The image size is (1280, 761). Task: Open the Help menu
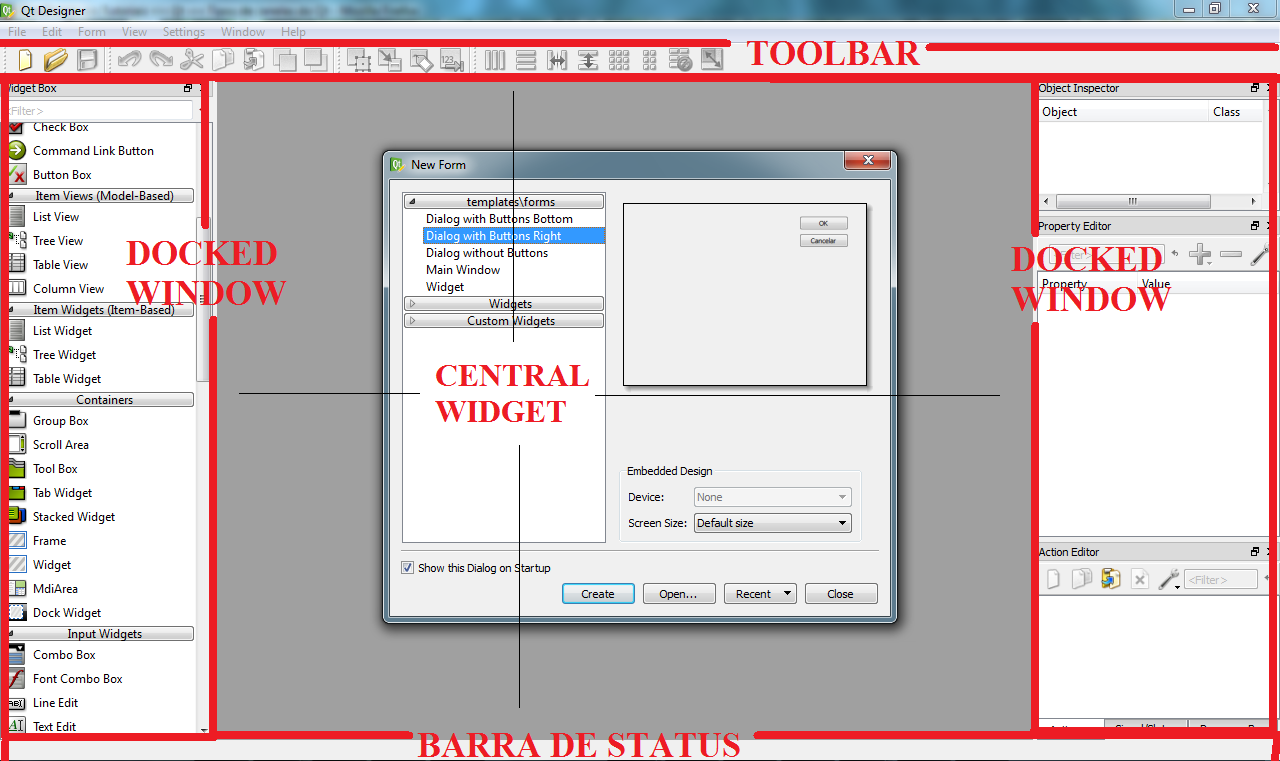(293, 32)
